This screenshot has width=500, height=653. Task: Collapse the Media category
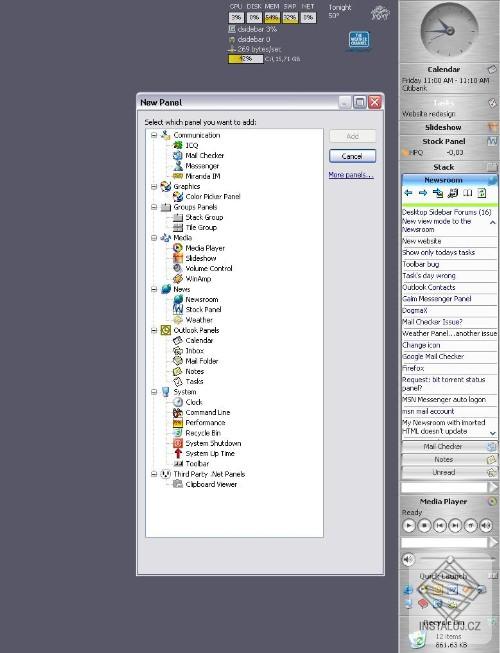click(154, 237)
